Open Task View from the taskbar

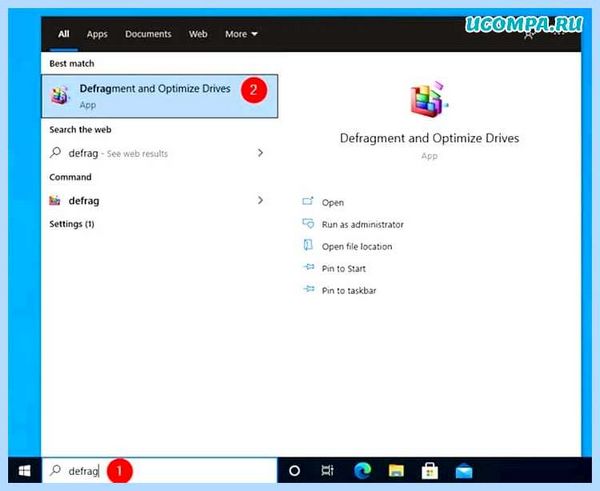pyautogui.click(x=328, y=471)
